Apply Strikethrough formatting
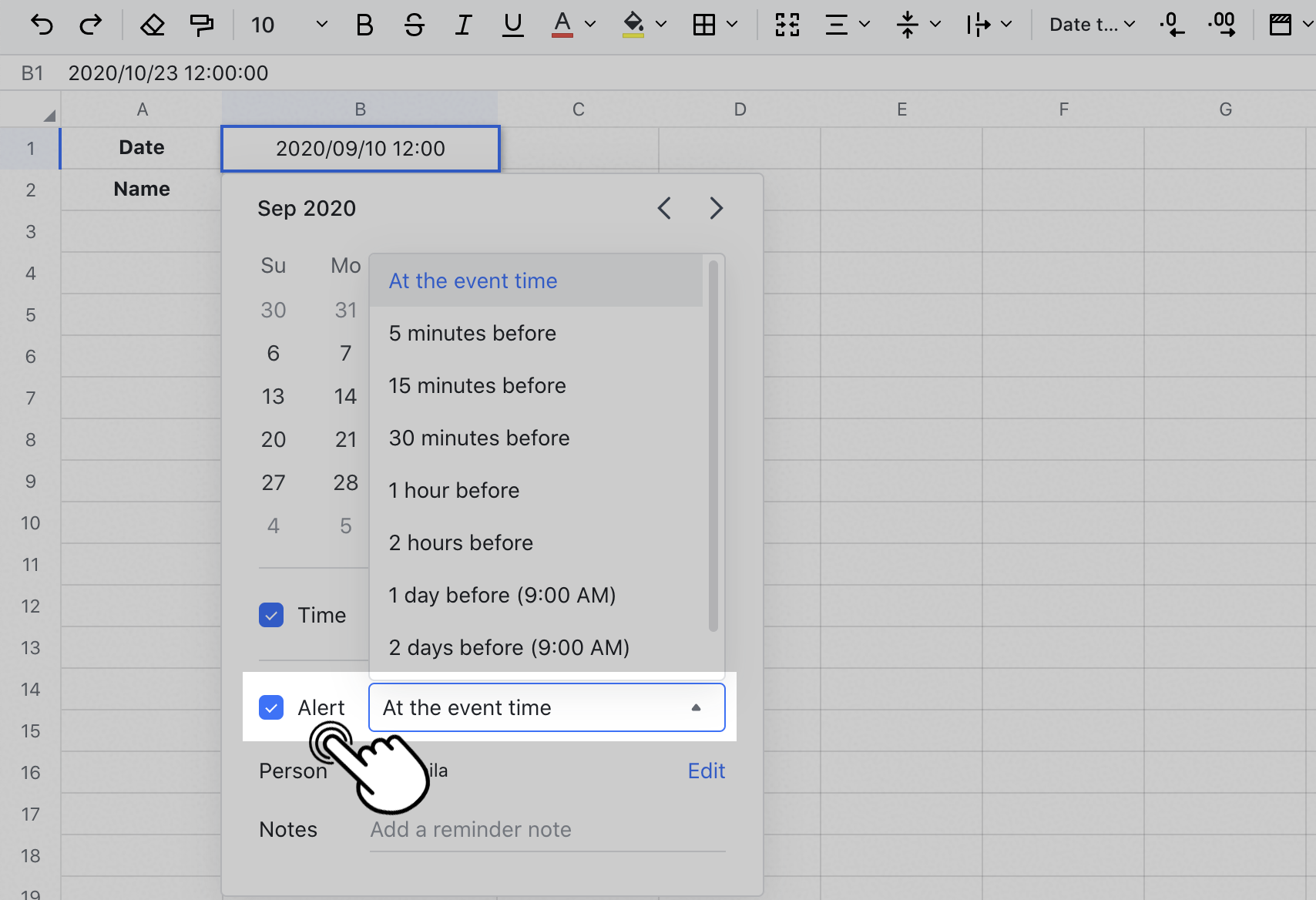This screenshot has height=900, width=1316. pos(414,25)
